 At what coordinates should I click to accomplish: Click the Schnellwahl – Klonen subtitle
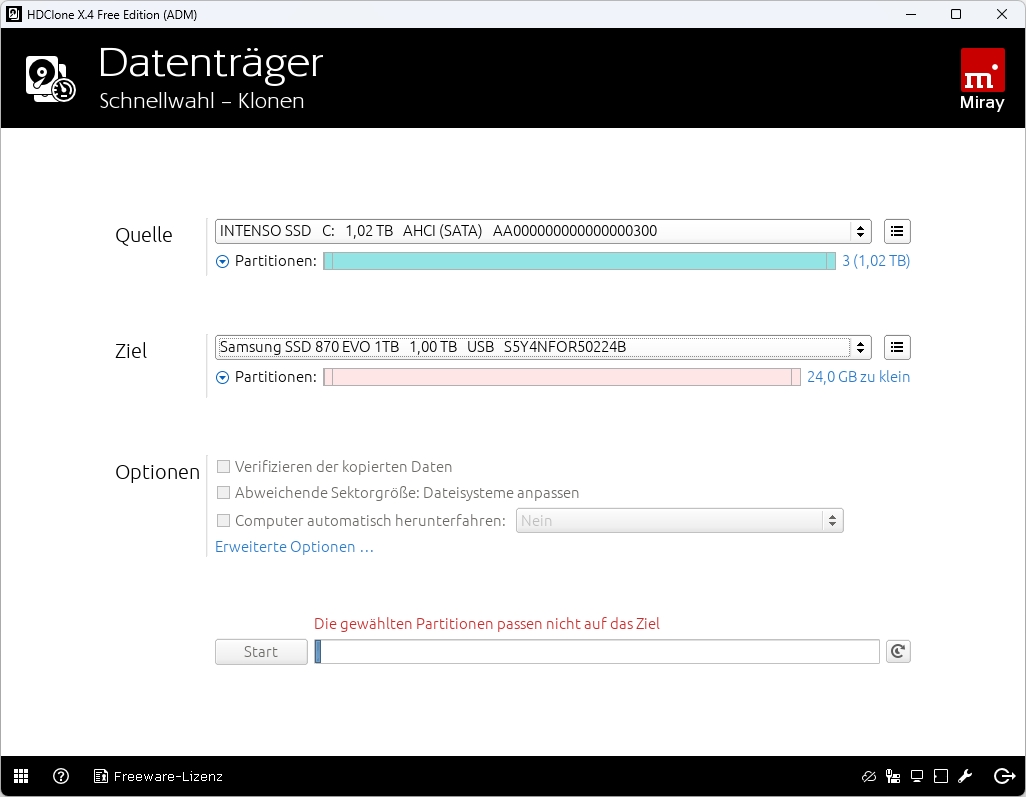click(x=202, y=101)
